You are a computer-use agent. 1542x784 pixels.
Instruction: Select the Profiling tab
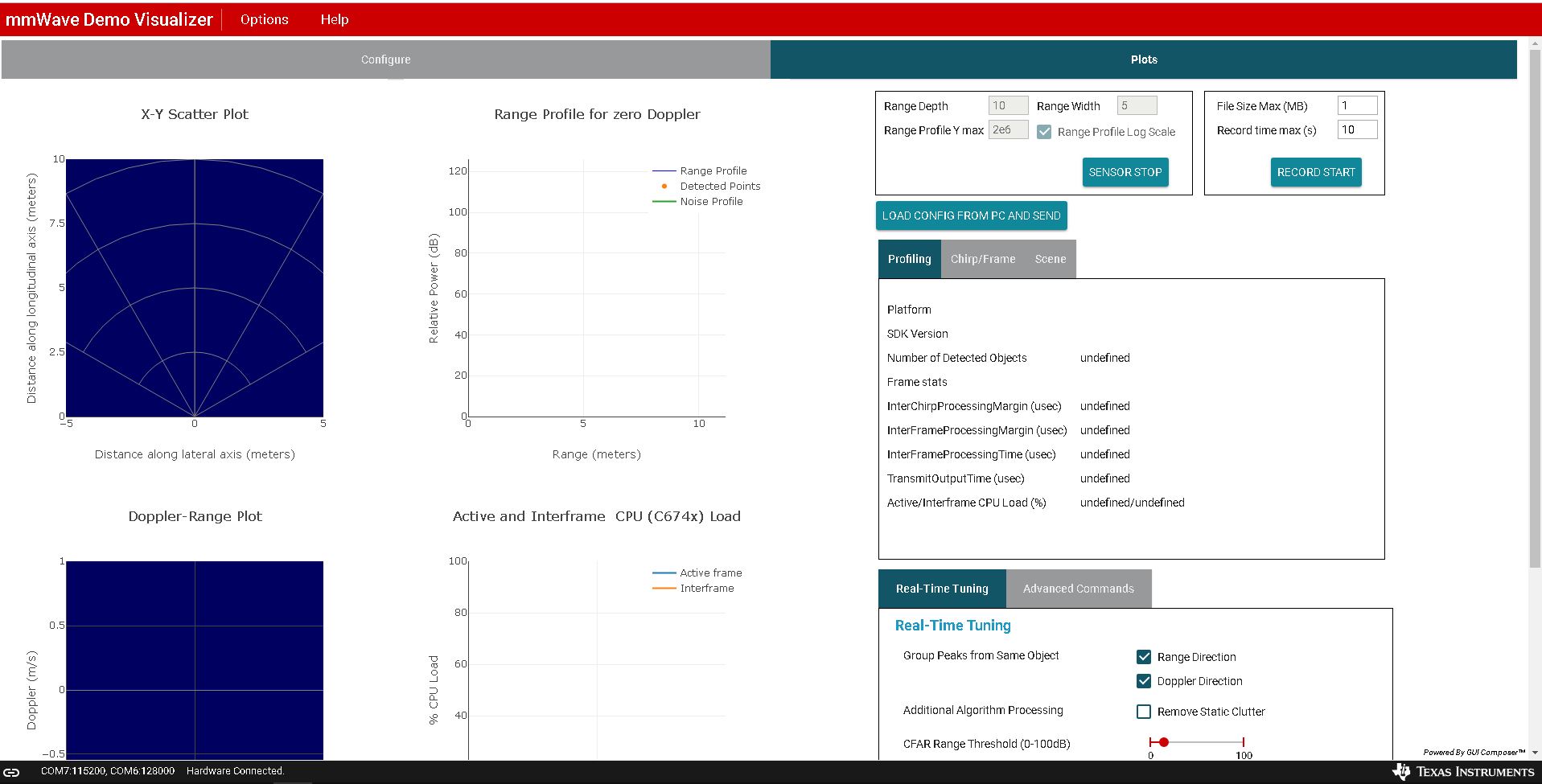[x=910, y=259]
